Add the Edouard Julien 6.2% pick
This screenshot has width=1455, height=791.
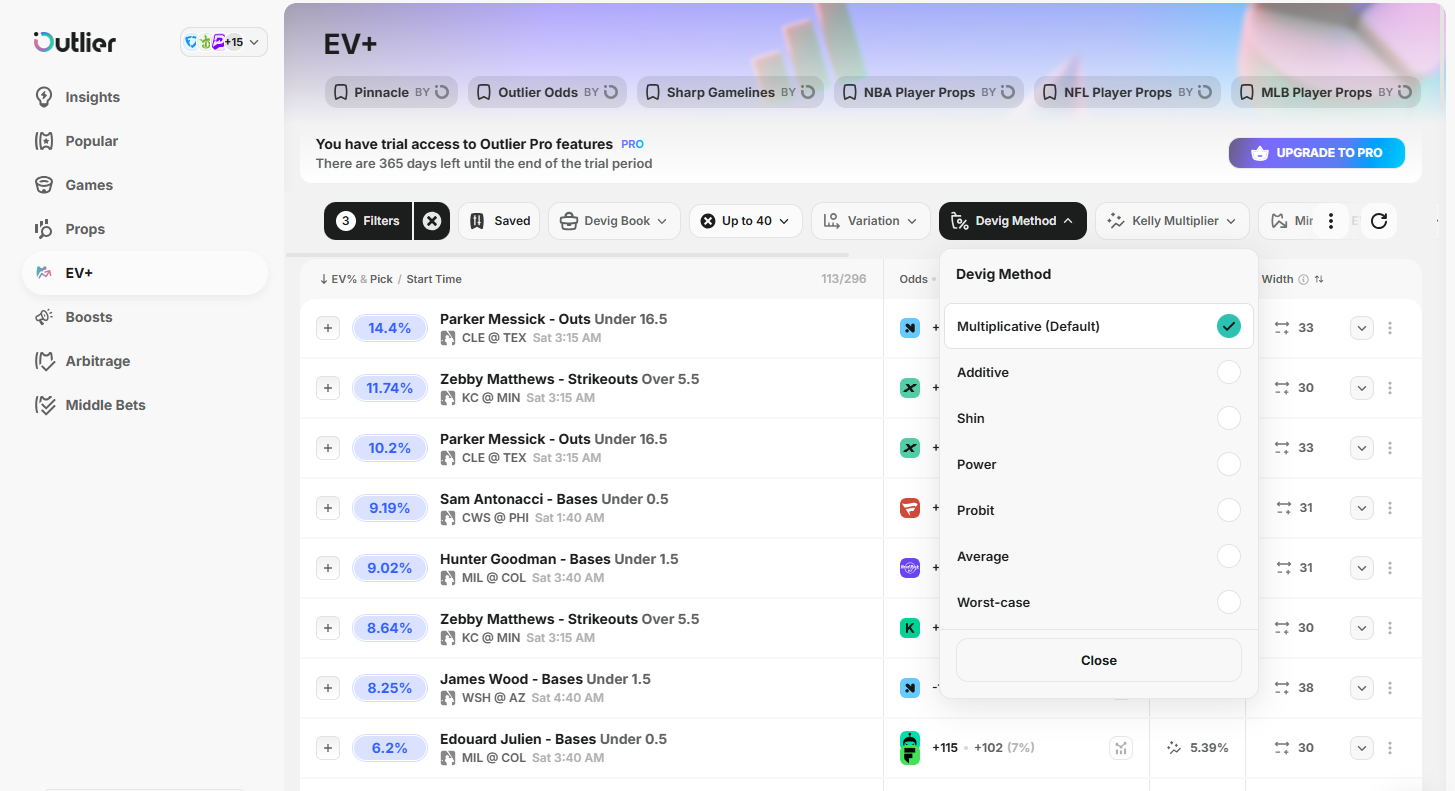328,748
